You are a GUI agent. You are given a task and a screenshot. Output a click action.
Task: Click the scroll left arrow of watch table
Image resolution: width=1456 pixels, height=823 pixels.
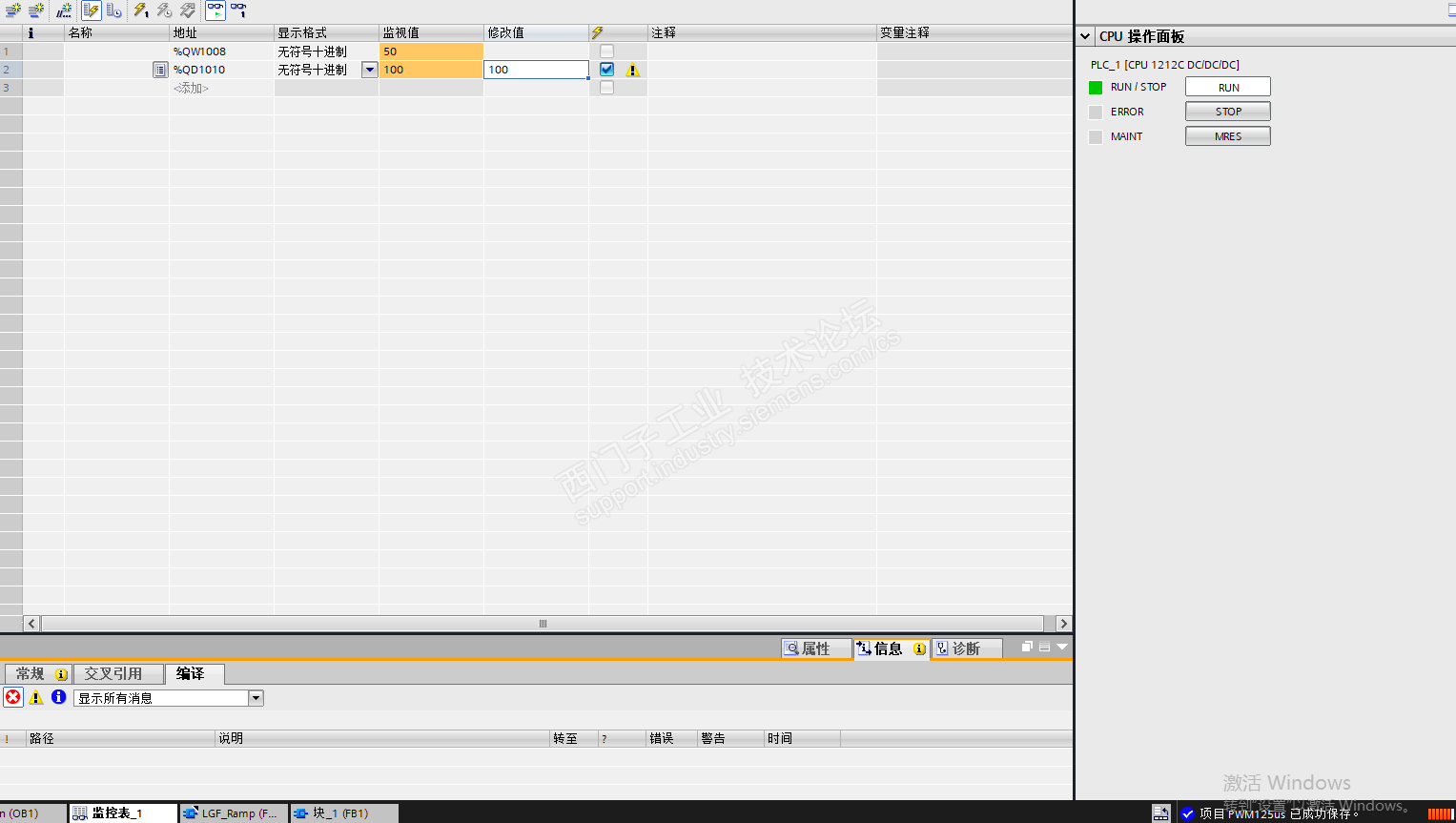[31, 624]
